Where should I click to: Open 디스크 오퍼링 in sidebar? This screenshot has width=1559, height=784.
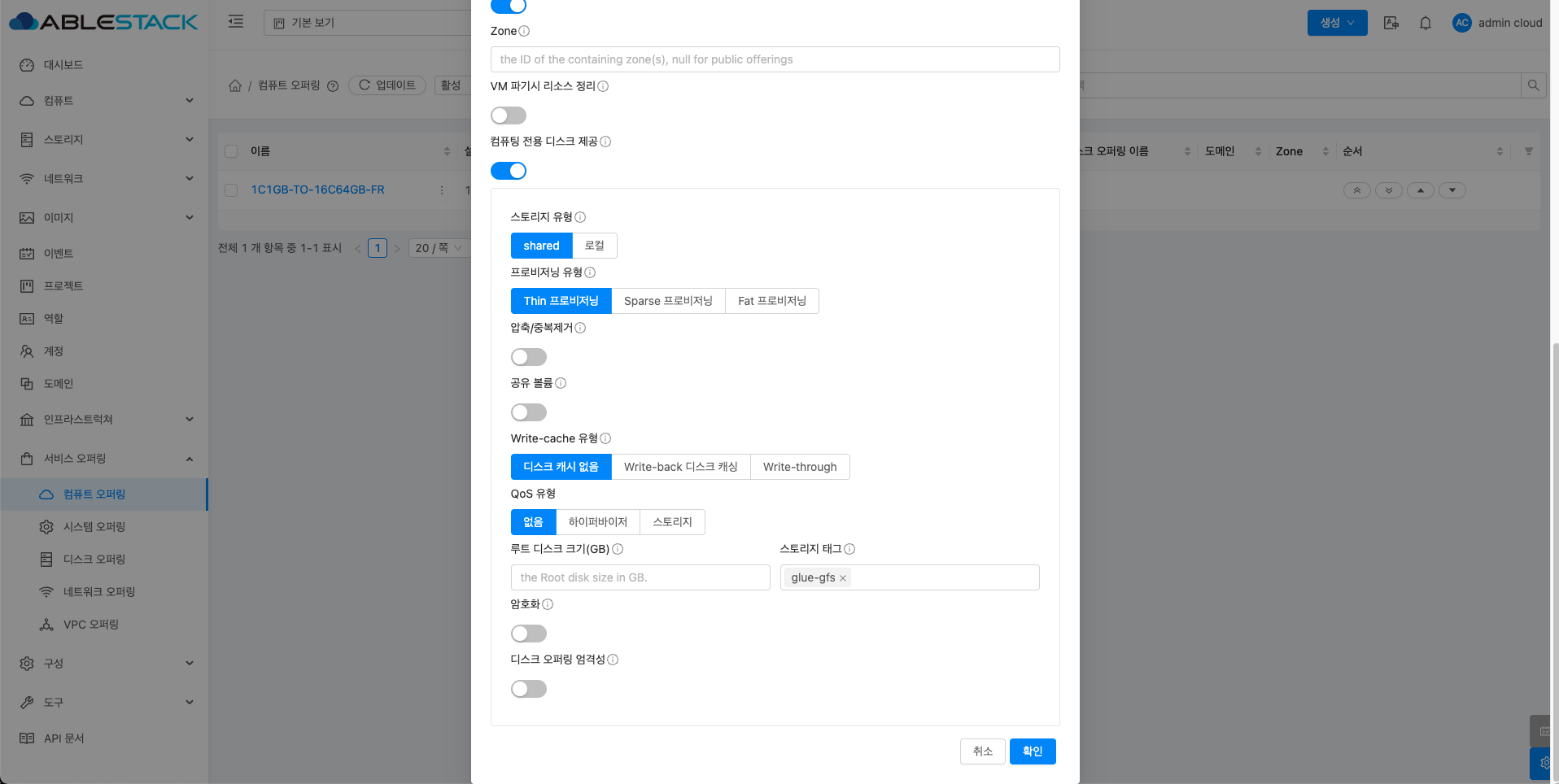coord(104,560)
